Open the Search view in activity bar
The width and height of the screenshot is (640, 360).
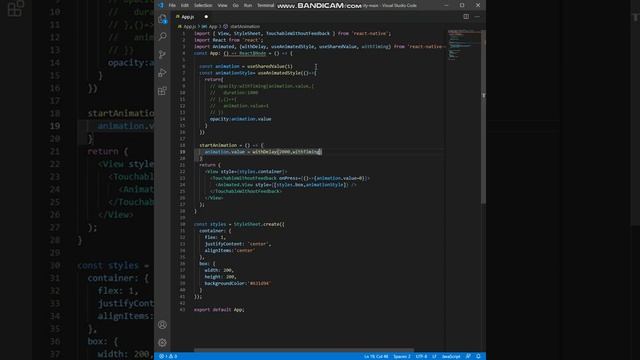coord(162,36)
